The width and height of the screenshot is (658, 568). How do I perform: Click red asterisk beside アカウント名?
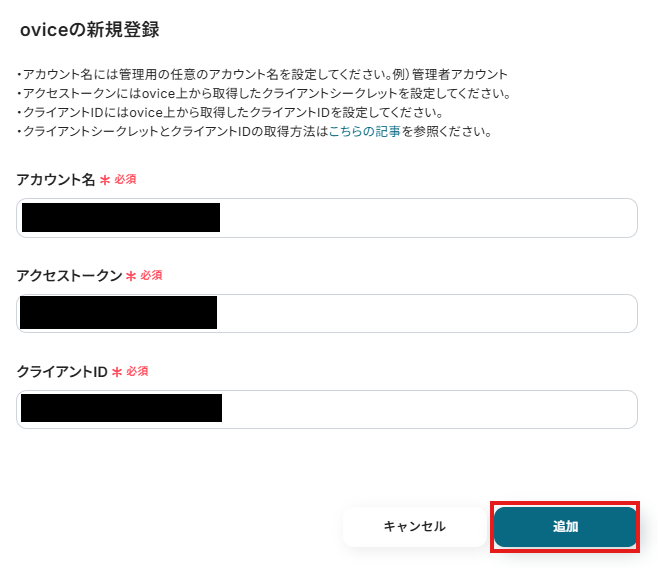(x=105, y=180)
